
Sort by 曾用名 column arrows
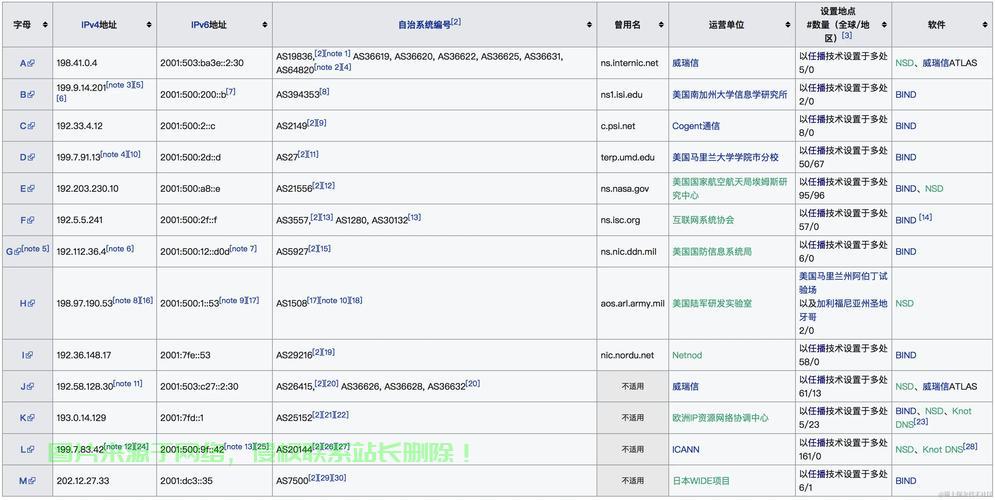[x=661, y=25]
